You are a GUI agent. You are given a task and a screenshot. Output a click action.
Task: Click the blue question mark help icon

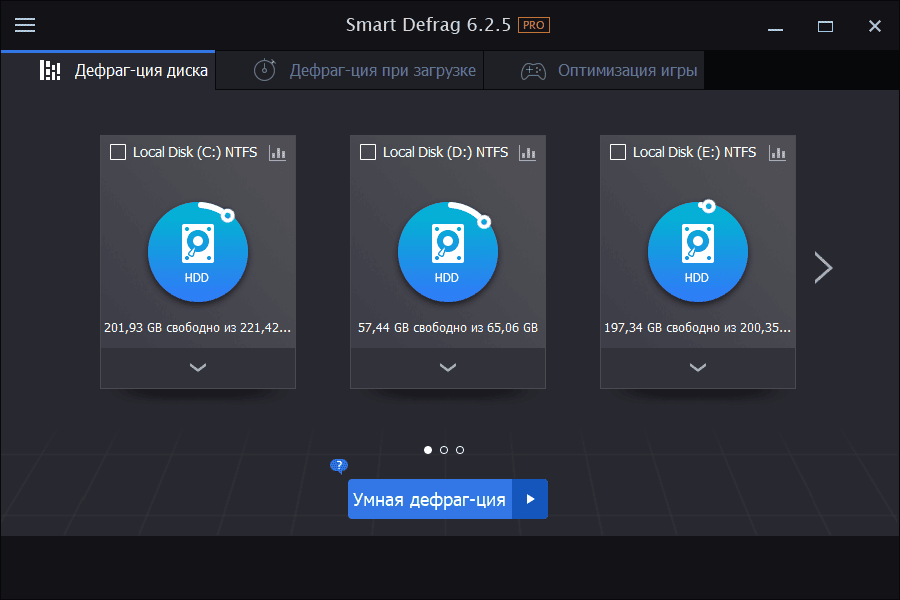coord(340,466)
